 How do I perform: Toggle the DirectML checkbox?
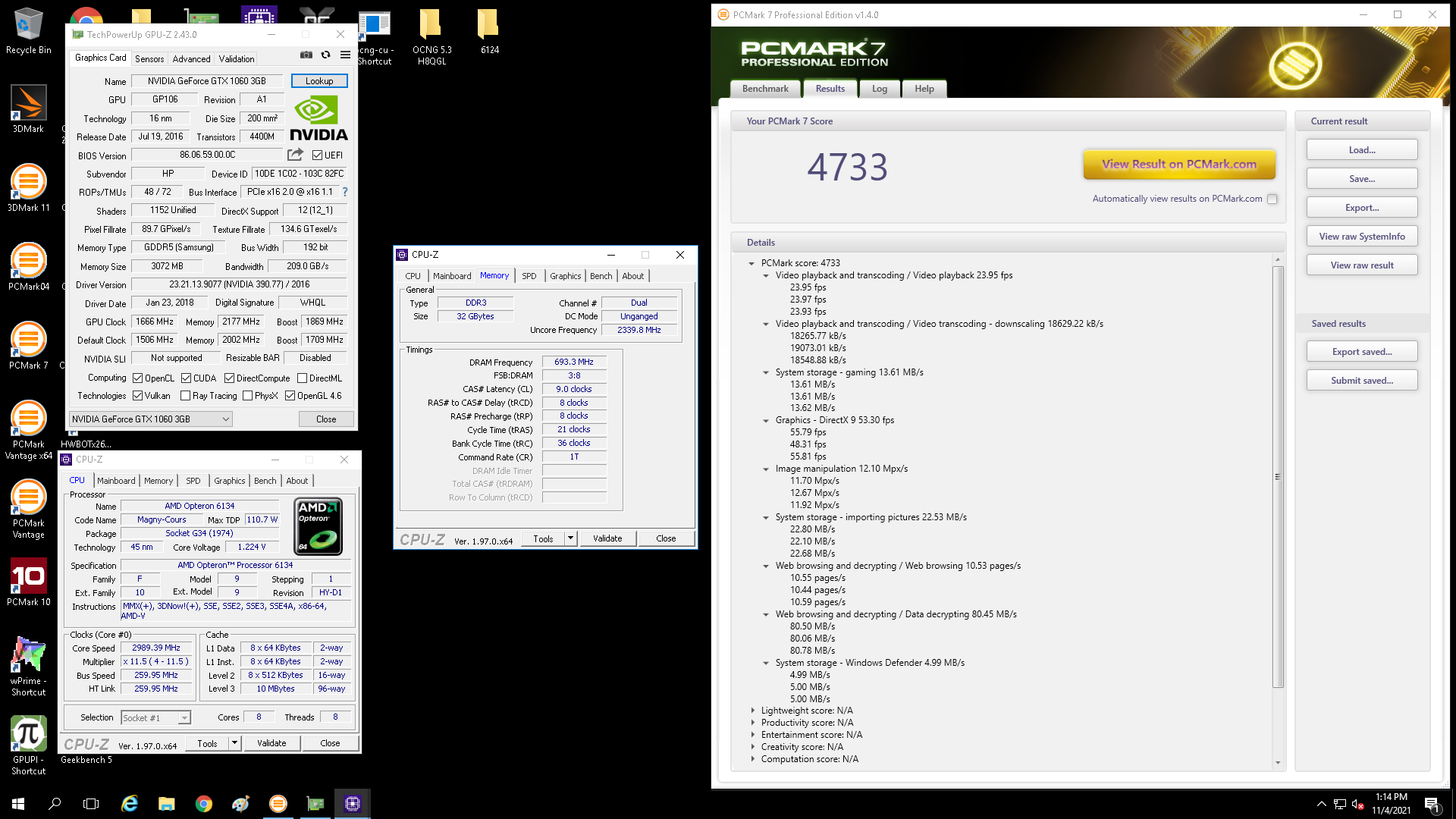303,378
